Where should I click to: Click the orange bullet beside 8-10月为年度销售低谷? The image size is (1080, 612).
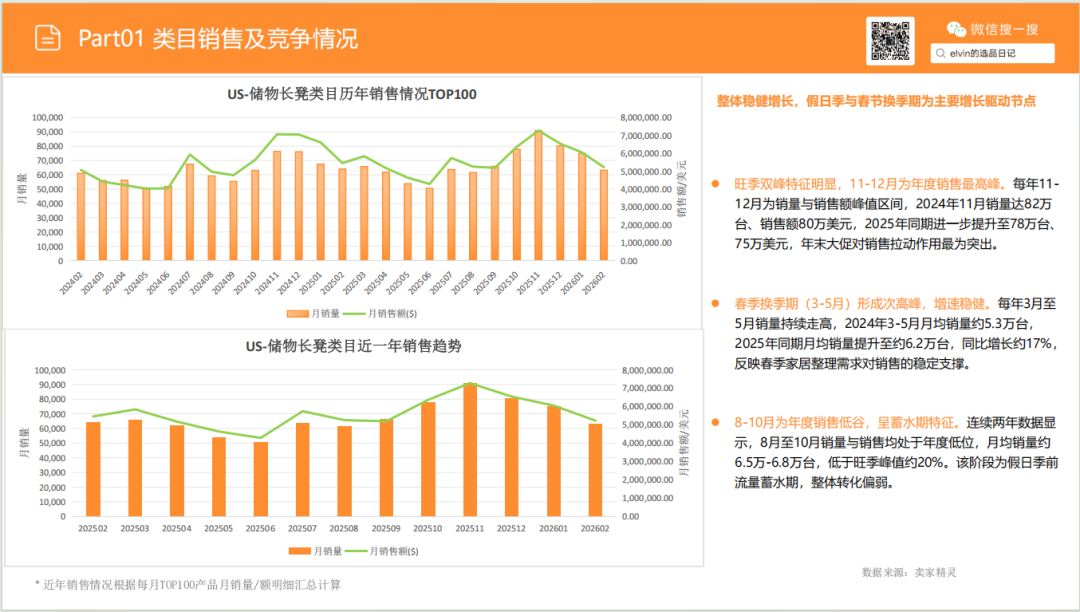pos(713,421)
